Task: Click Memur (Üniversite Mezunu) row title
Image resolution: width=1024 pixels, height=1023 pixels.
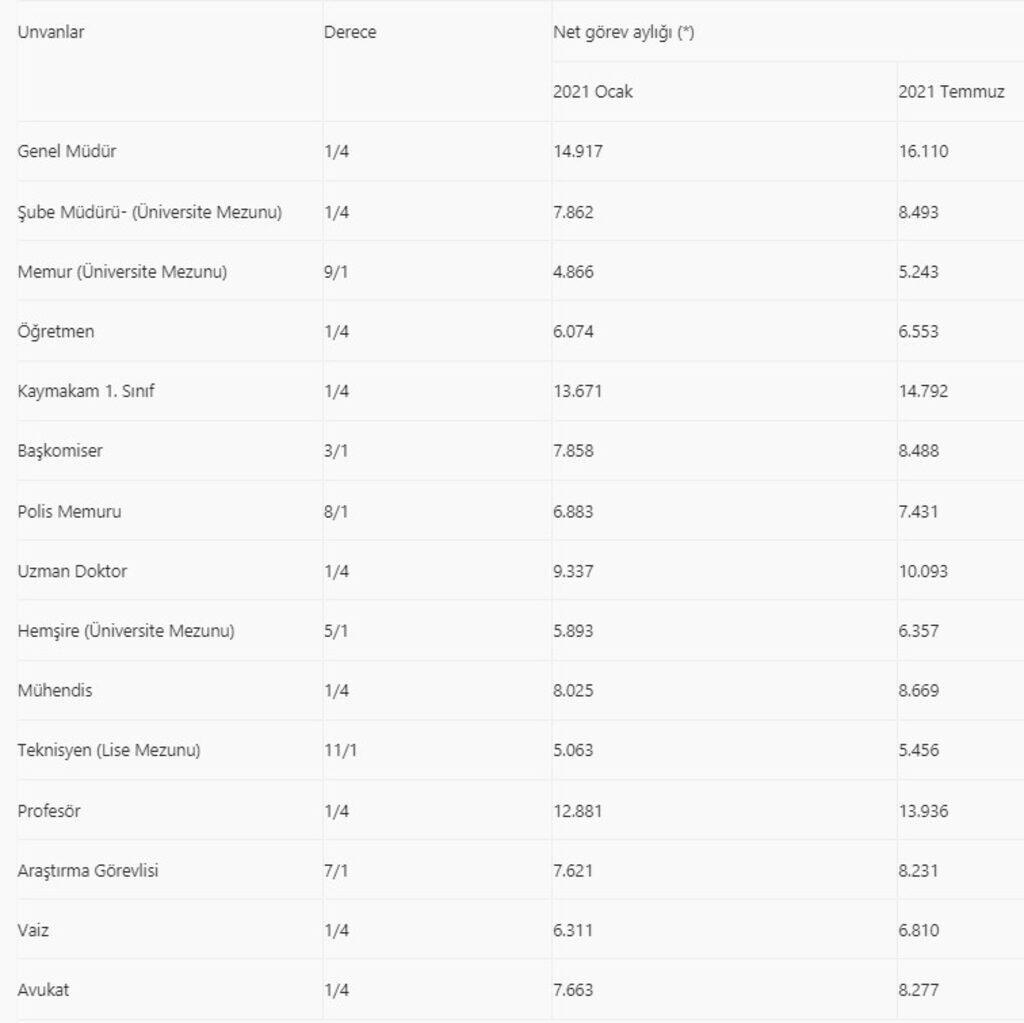Action: point(122,272)
